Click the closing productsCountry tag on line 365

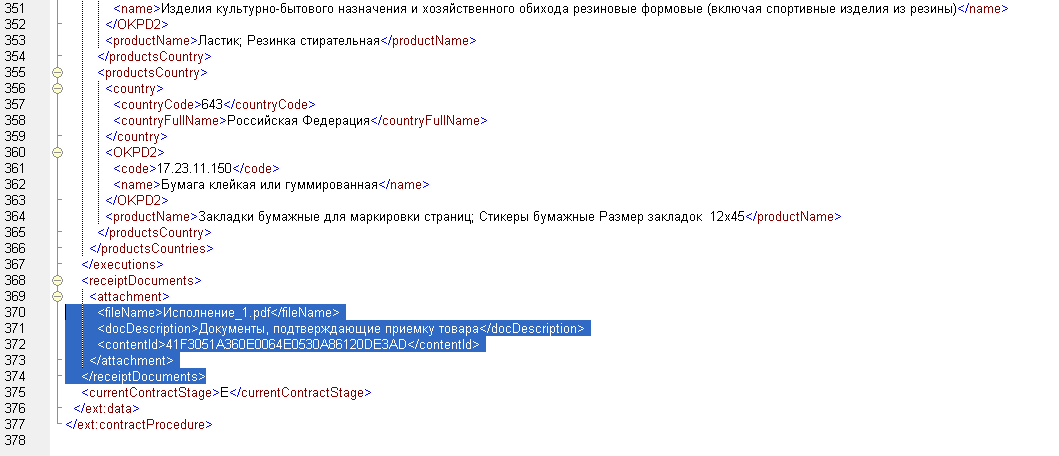[154, 232]
